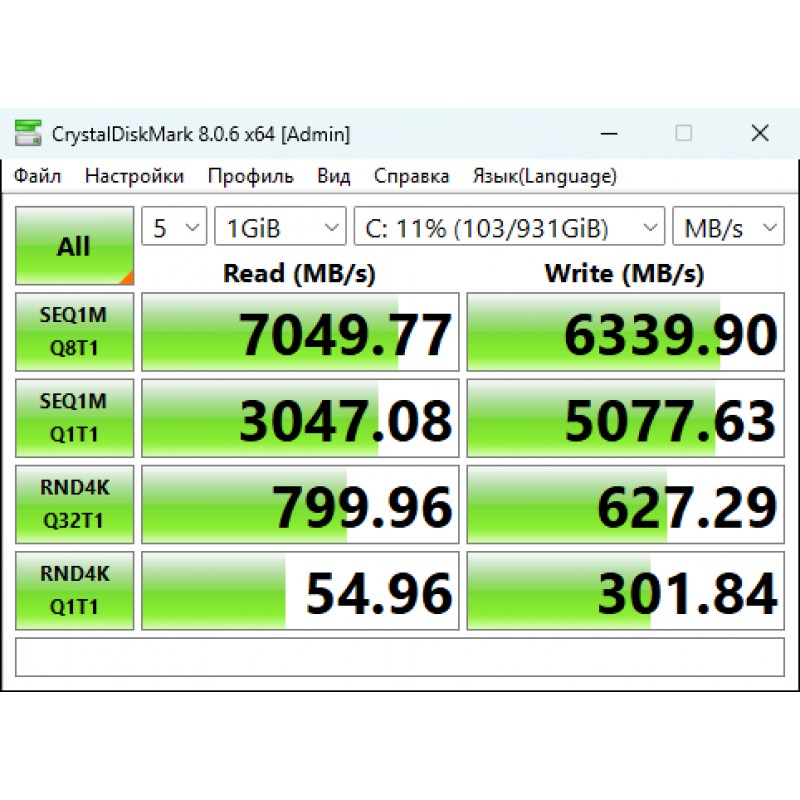This screenshot has width=800, height=800.
Task: Open the drive selector showing C: 11%
Action: tap(509, 228)
